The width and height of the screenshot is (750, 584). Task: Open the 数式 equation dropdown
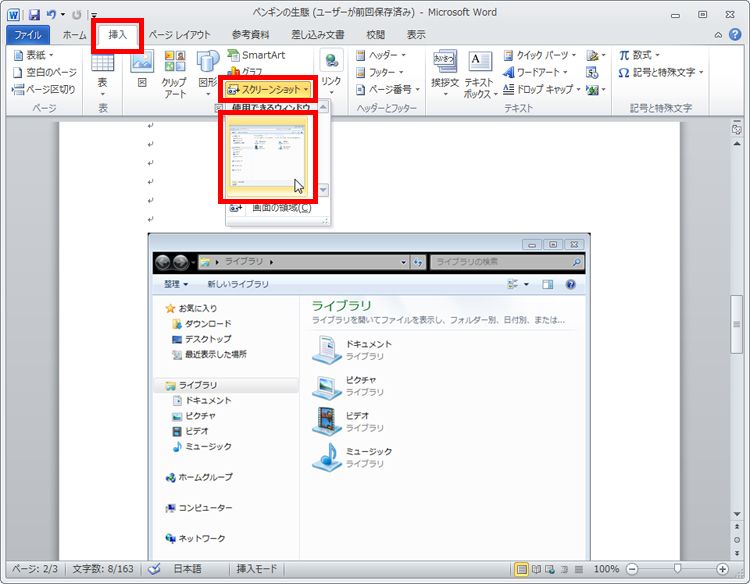[x=639, y=55]
